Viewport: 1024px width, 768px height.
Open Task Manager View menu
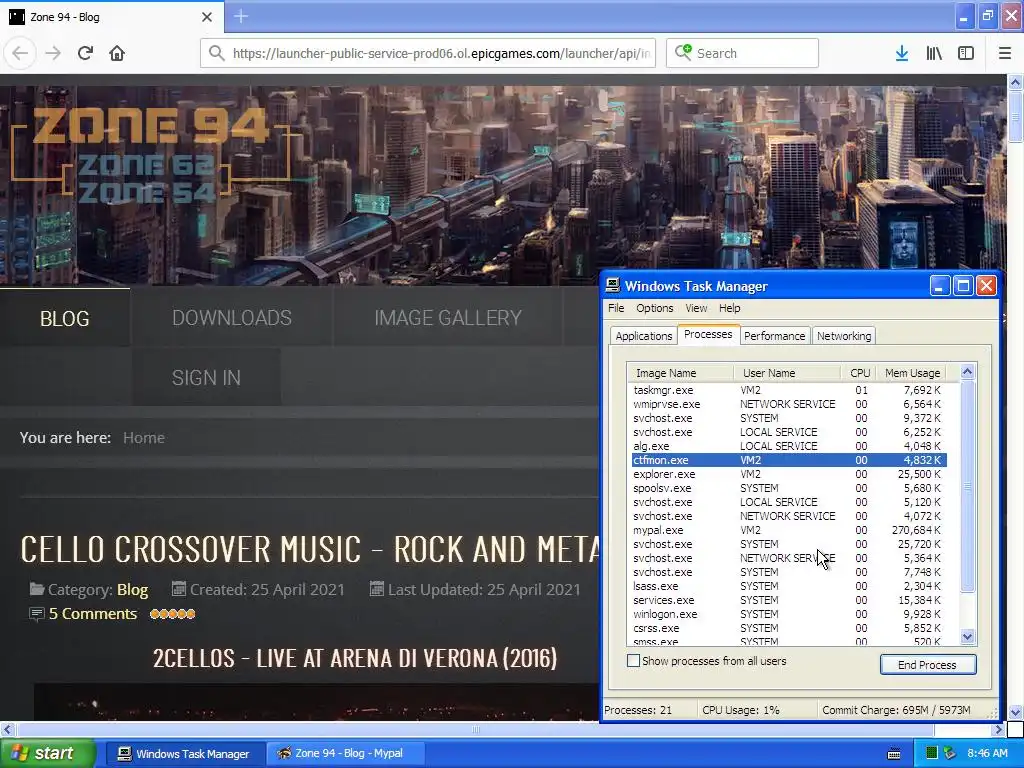tap(696, 308)
